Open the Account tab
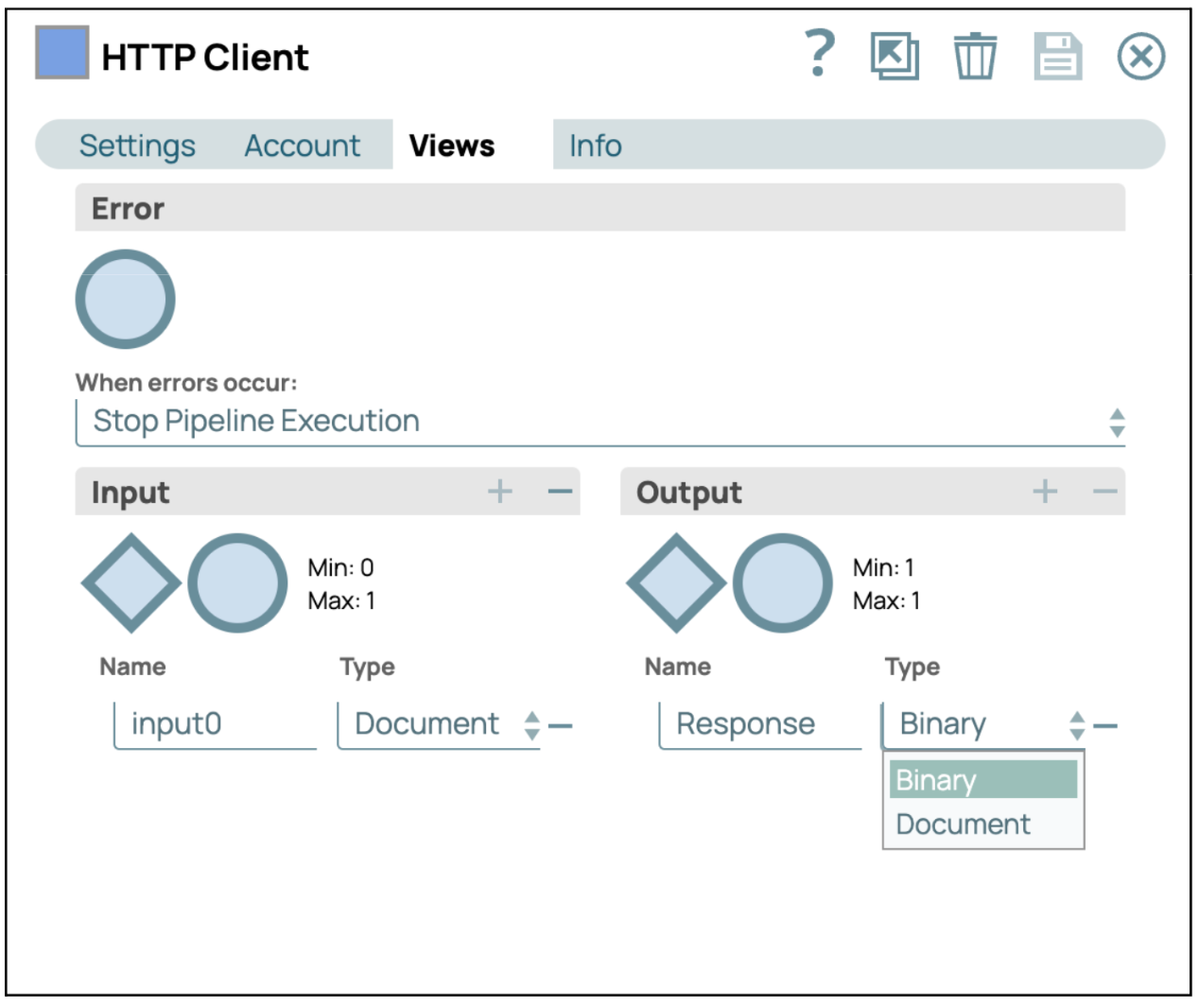The height and width of the screenshot is (1008, 1199). click(x=302, y=146)
